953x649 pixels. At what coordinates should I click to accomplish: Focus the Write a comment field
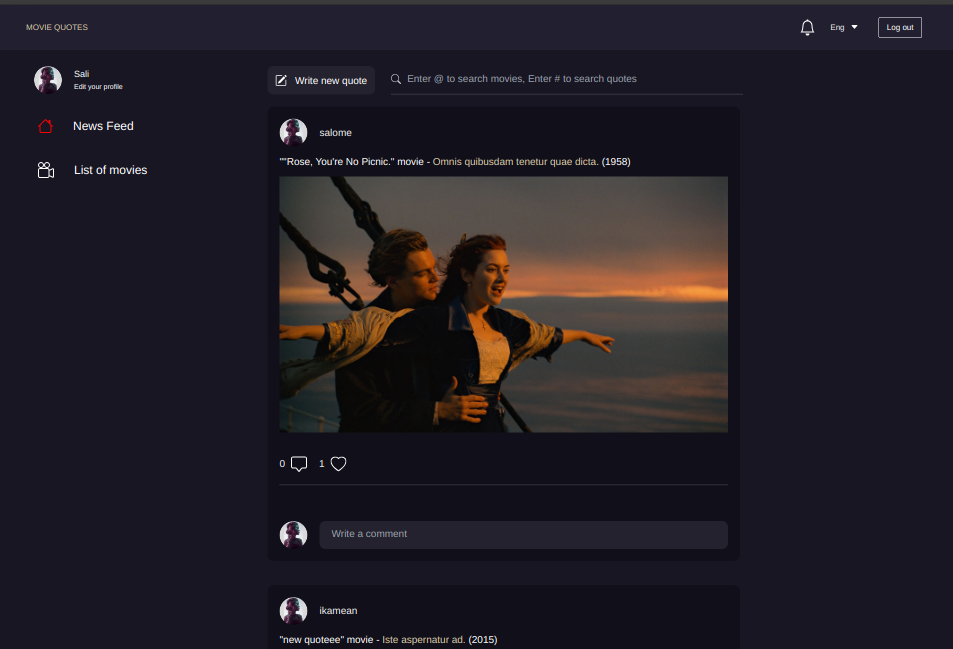click(x=523, y=534)
